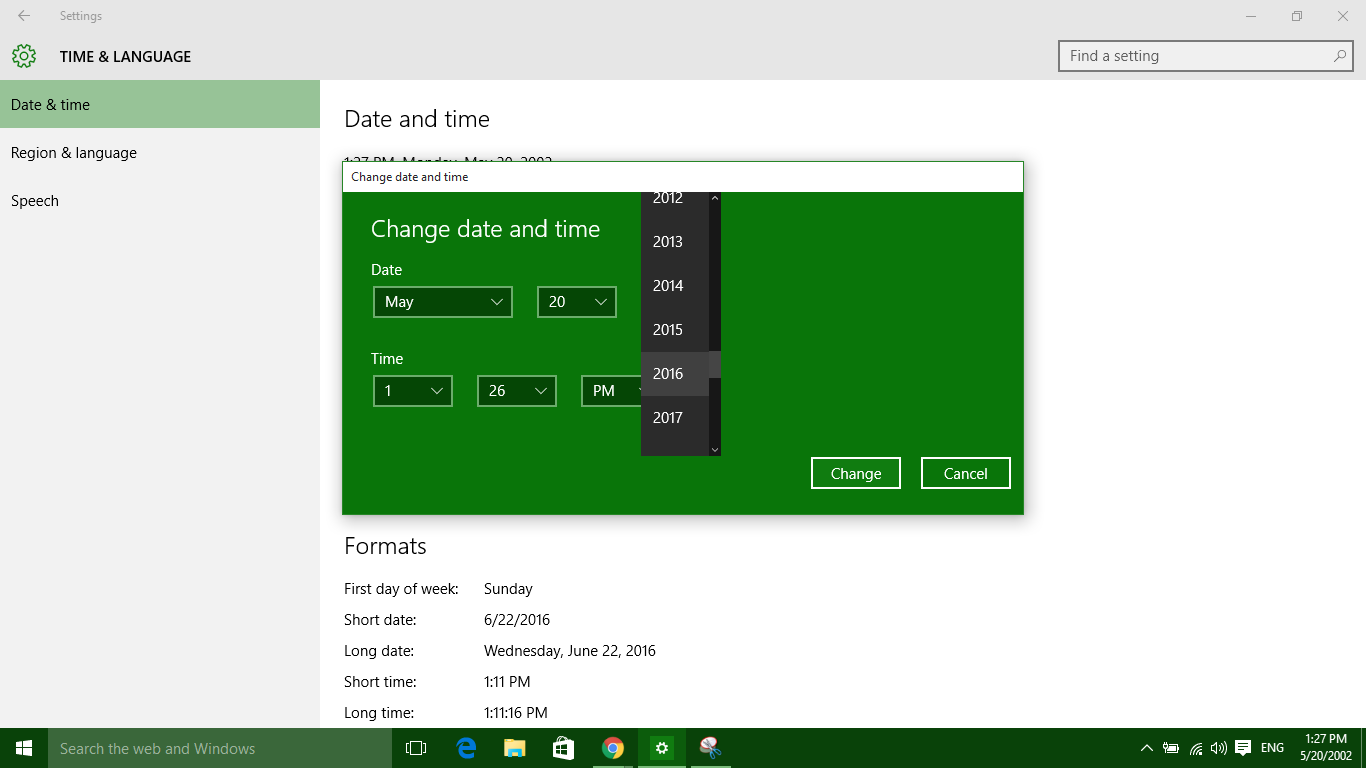1366x768 pixels.
Task: Launch Google Chrome from the taskbar
Action: pyautogui.click(x=613, y=748)
